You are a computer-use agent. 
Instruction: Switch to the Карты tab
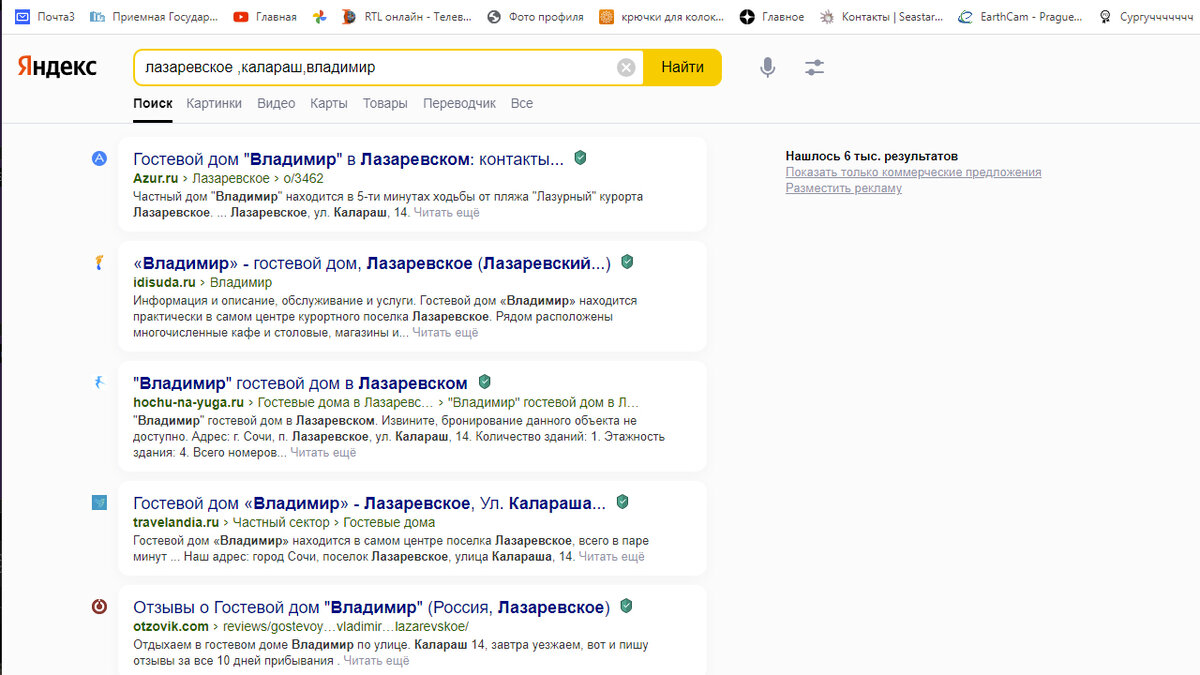[329, 103]
